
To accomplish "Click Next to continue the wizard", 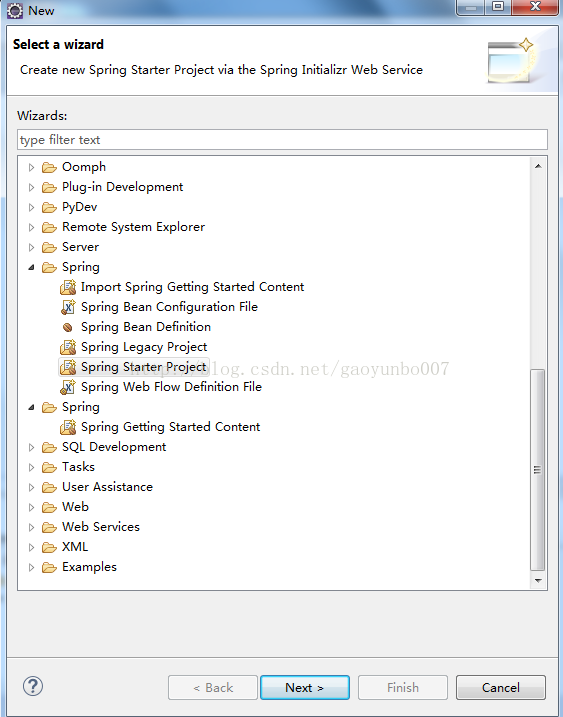I will pyautogui.click(x=305, y=687).
